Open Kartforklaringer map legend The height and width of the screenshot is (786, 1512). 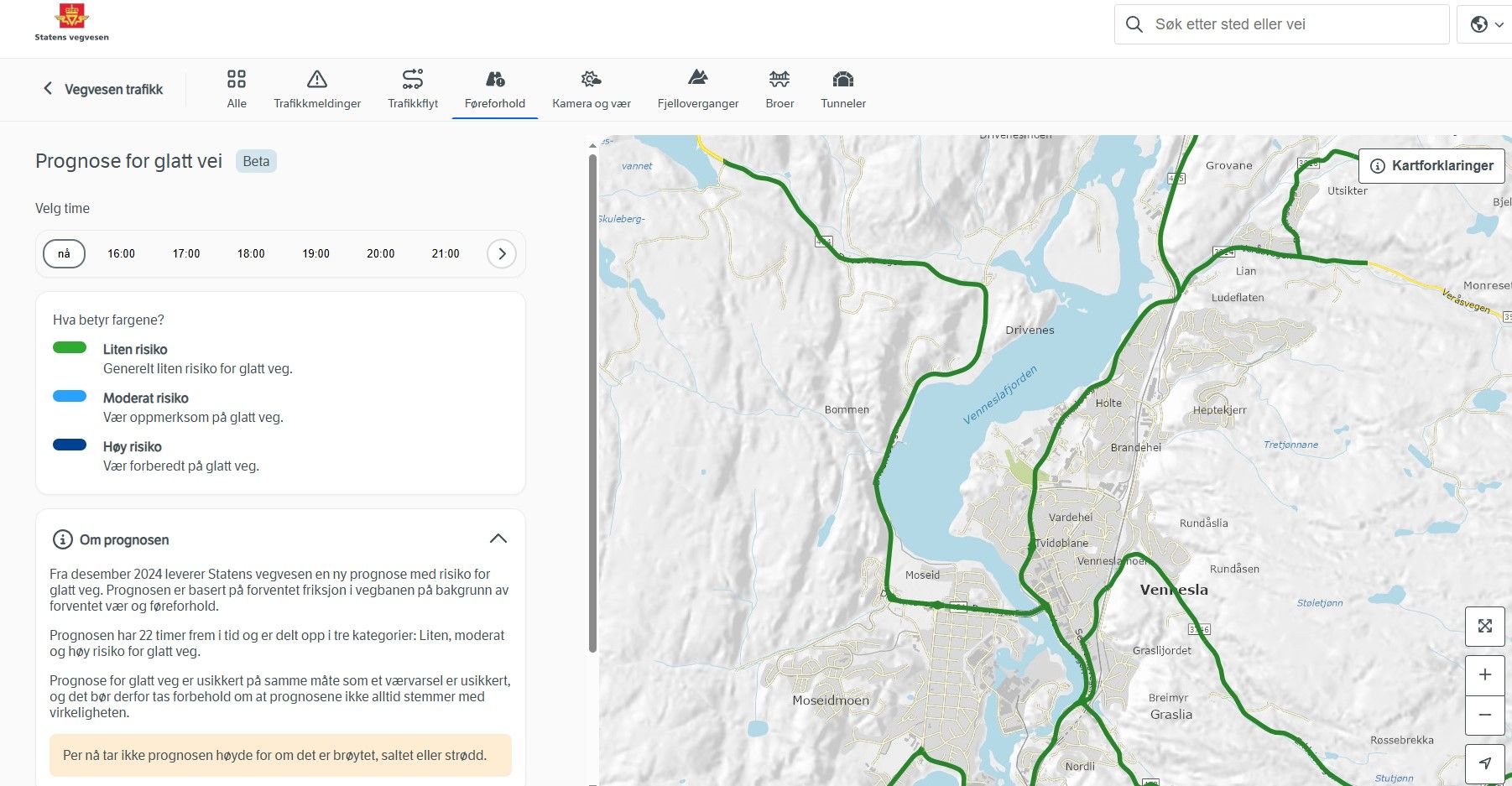(1431, 166)
